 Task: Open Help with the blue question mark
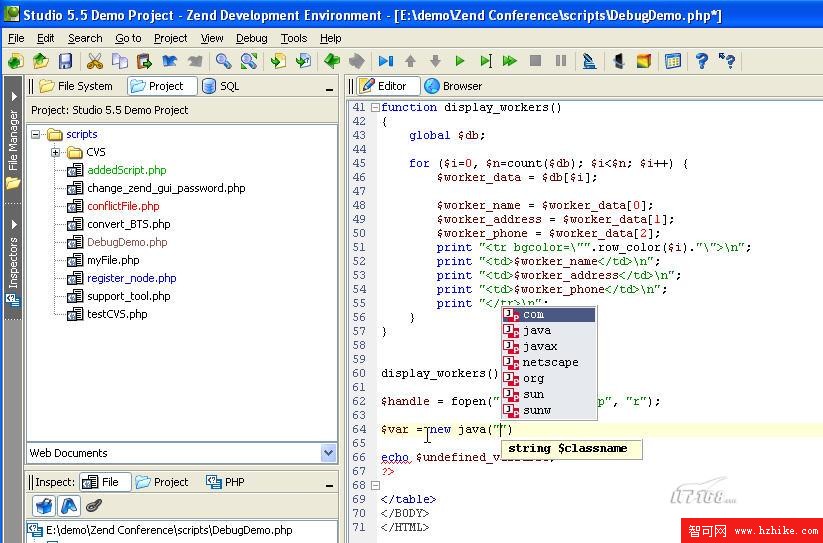702,61
